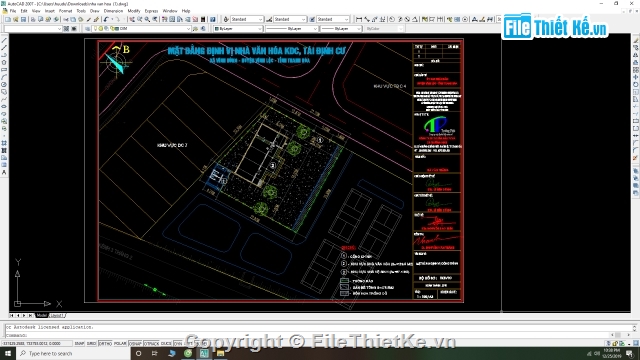This screenshot has width=640, height=360.
Task: Select the Multiline Text A tool
Action: click(4, 173)
